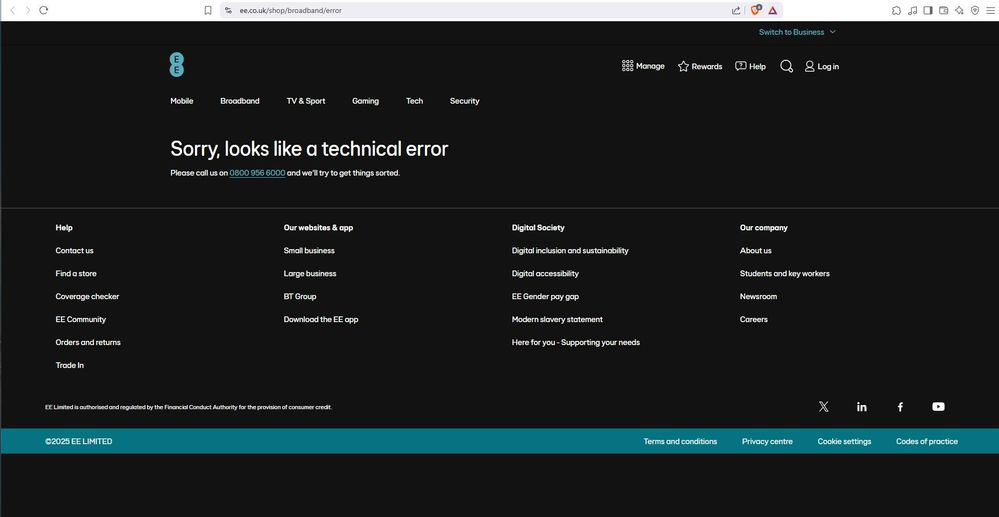Go to Large business site
The image size is (999, 517).
[310, 273]
